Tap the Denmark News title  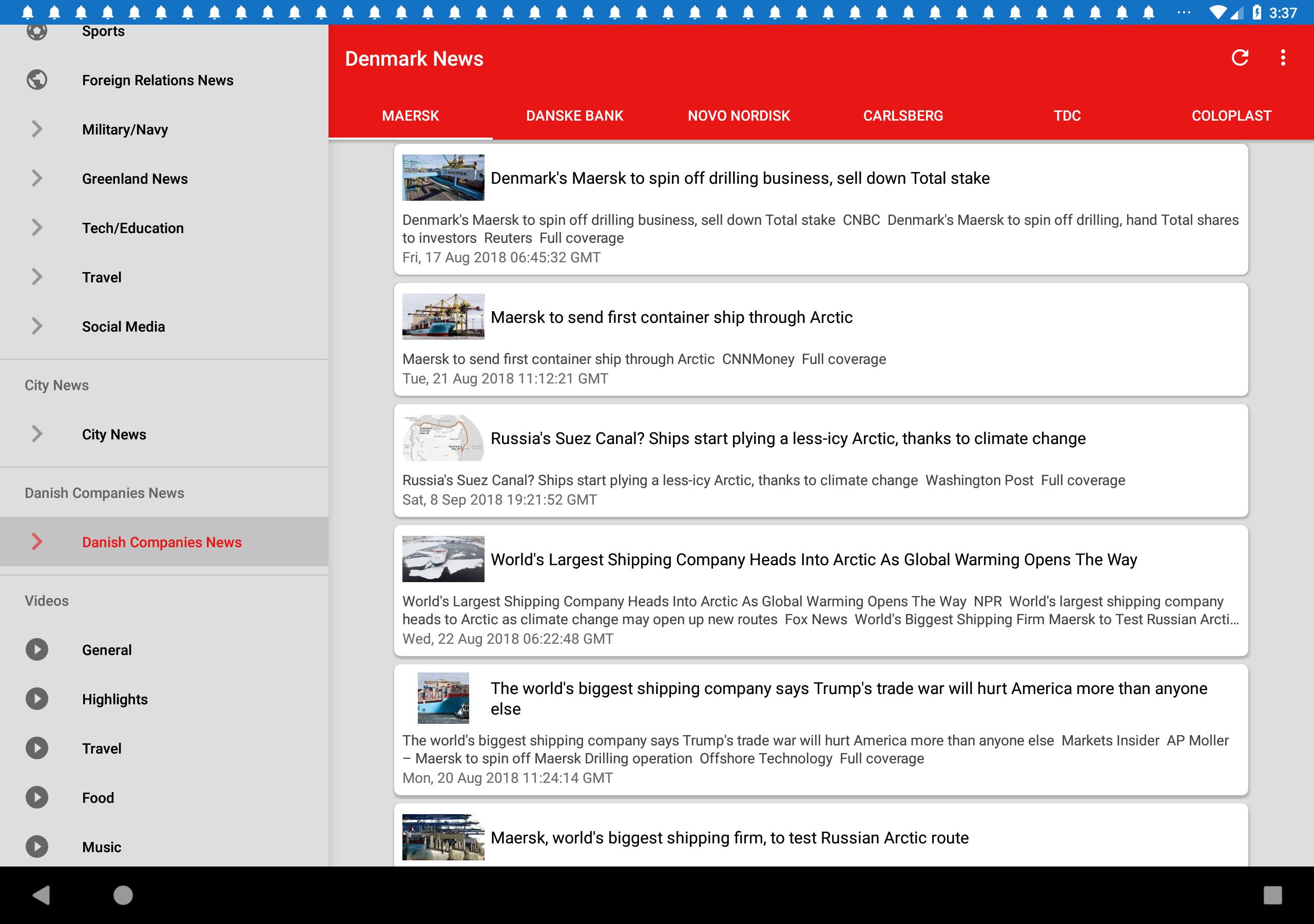click(x=414, y=59)
